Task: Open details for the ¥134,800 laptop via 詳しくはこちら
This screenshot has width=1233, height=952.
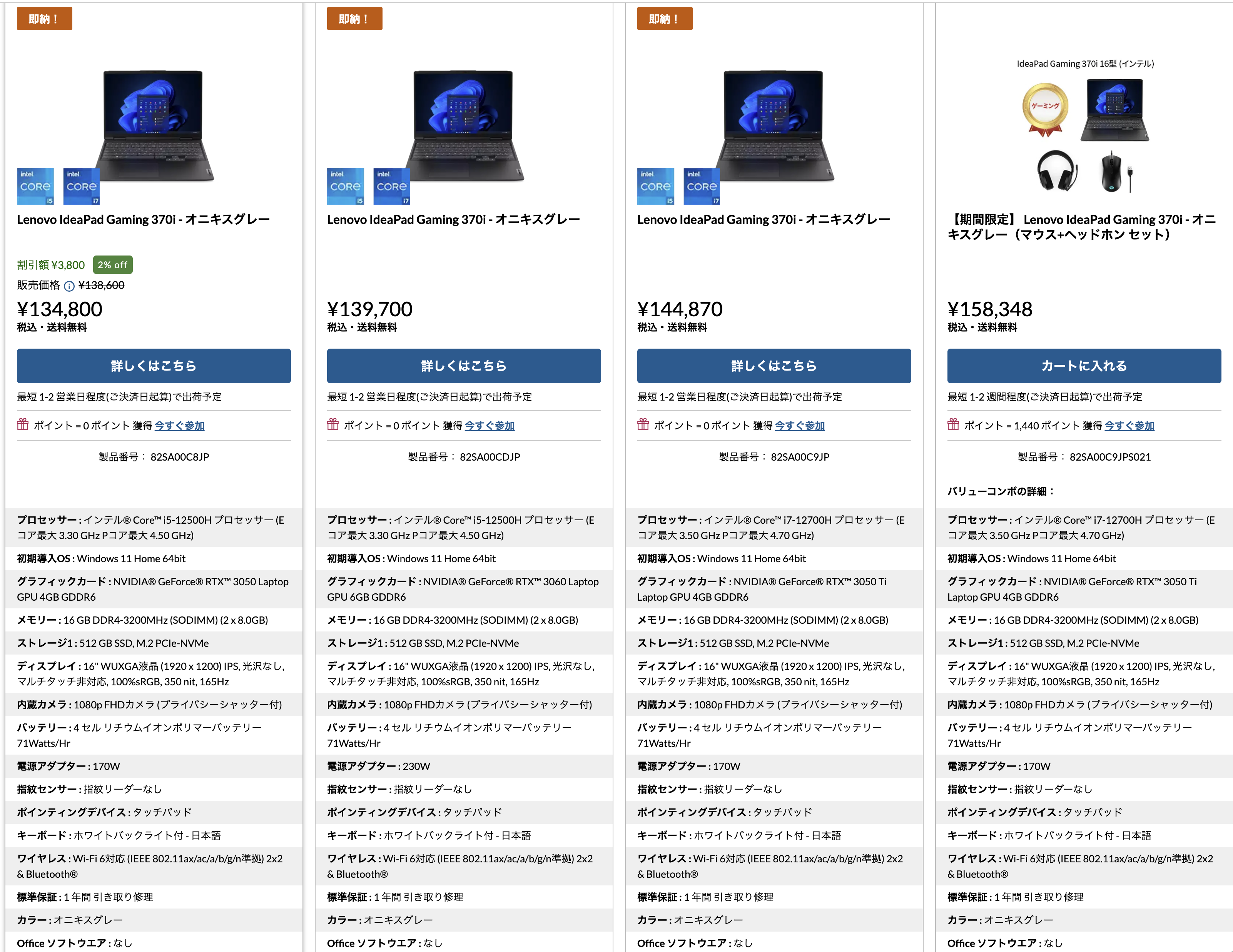Action: 154,366
